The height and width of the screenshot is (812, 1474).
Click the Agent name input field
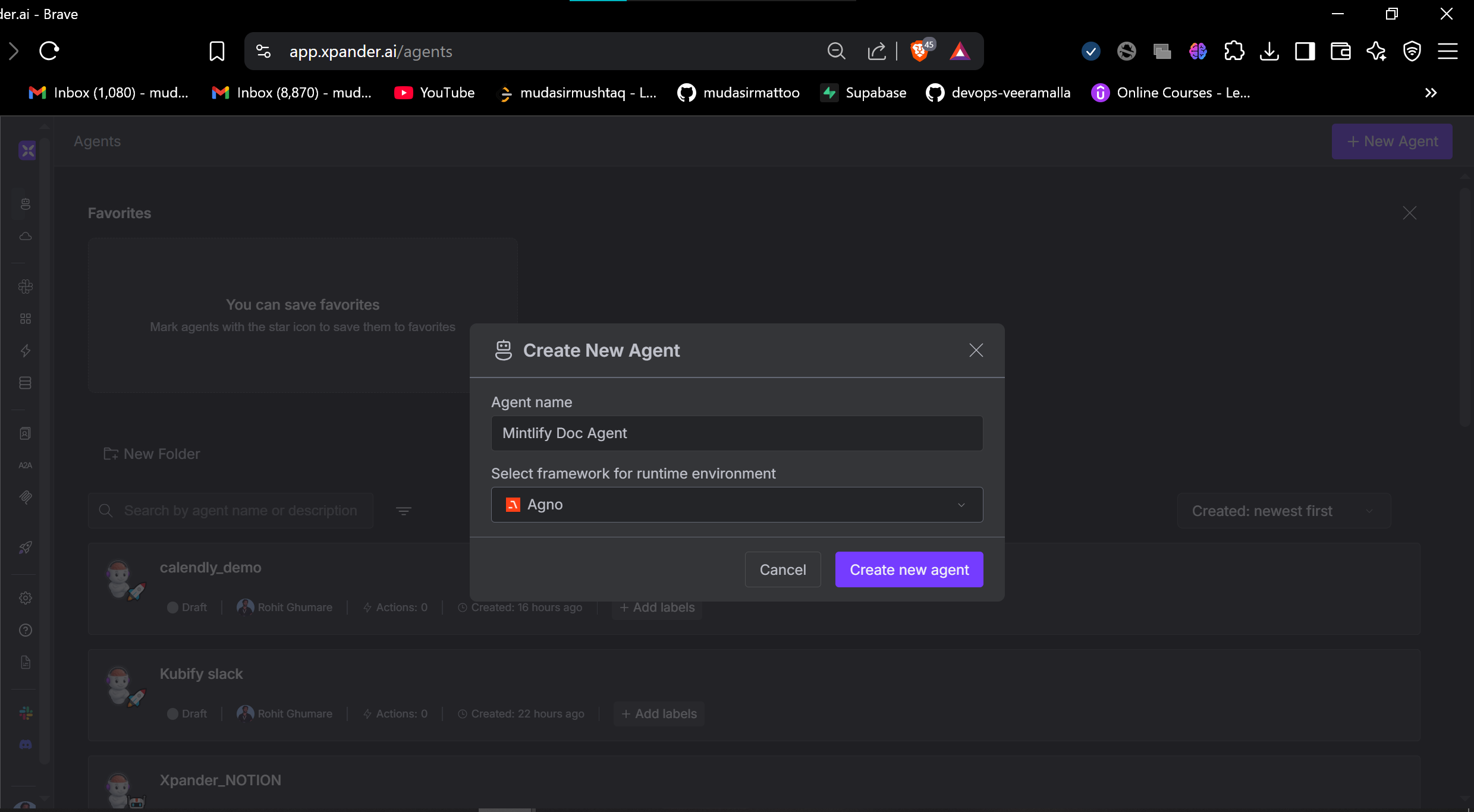(x=737, y=433)
